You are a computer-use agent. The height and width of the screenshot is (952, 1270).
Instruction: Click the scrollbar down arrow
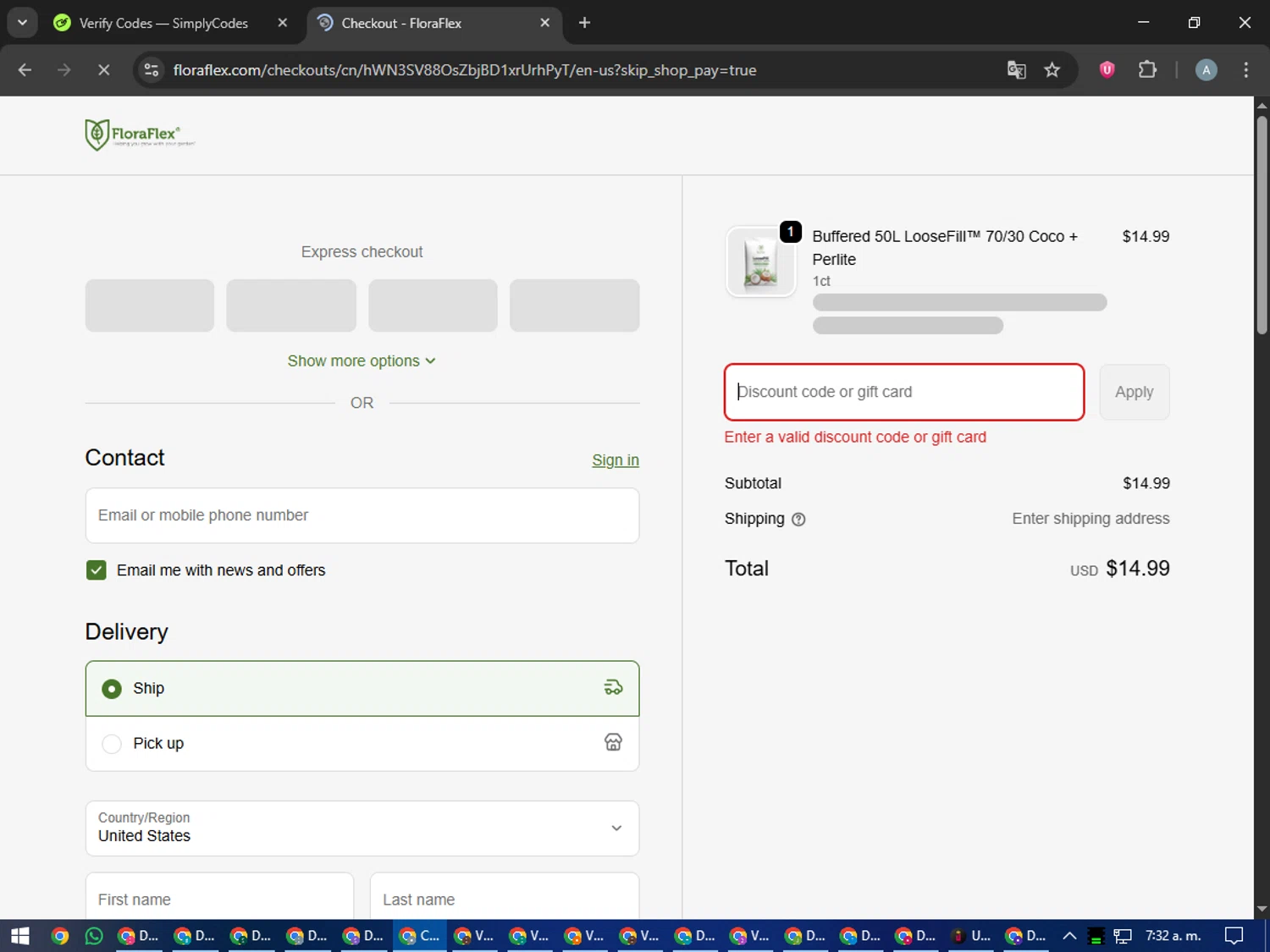click(x=1262, y=910)
